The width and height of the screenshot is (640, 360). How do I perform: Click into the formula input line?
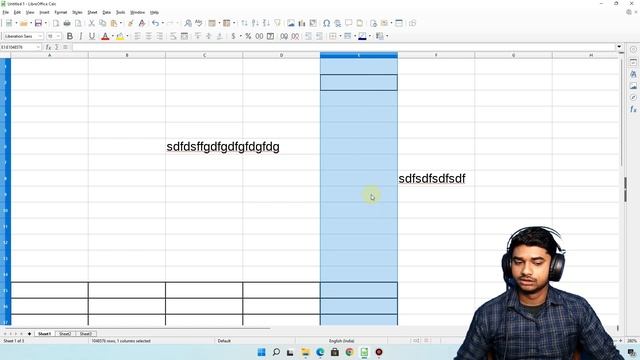(x=344, y=47)
